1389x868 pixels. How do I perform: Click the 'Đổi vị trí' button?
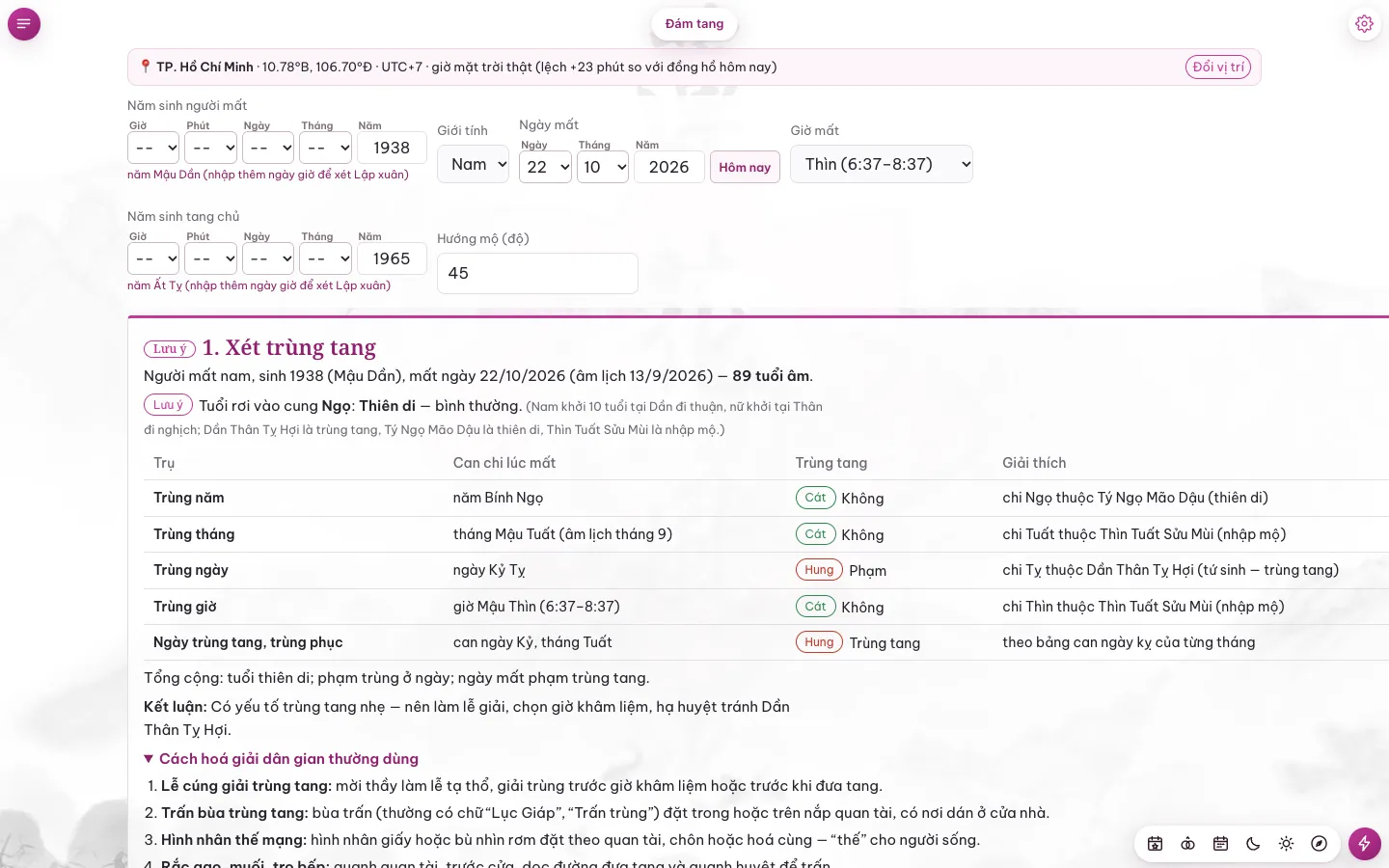tap(1218, 67)
